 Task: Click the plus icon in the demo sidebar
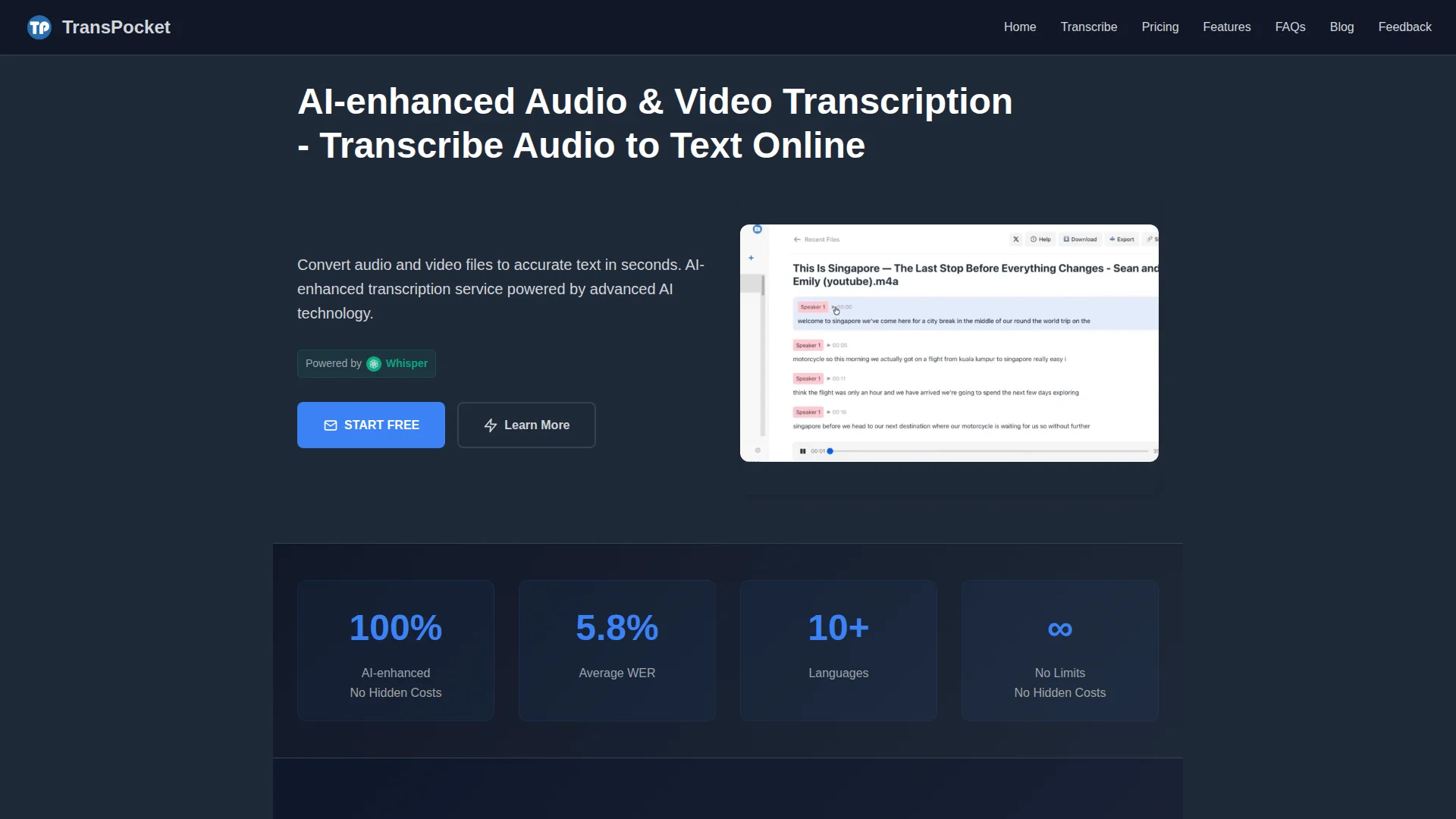(752, 258)
